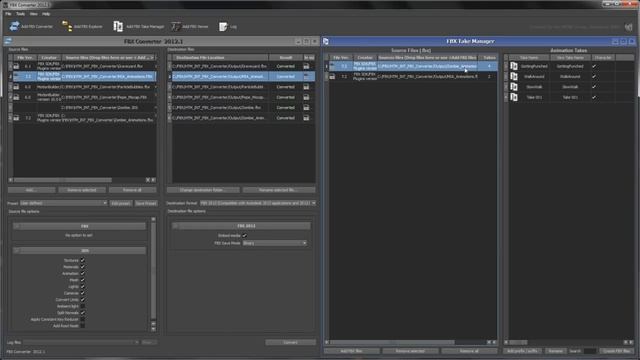Image resolution: width=640 pixels, height=360 pixels.
Task: Click the Add... button under Source files
Action: pos(31,190)
